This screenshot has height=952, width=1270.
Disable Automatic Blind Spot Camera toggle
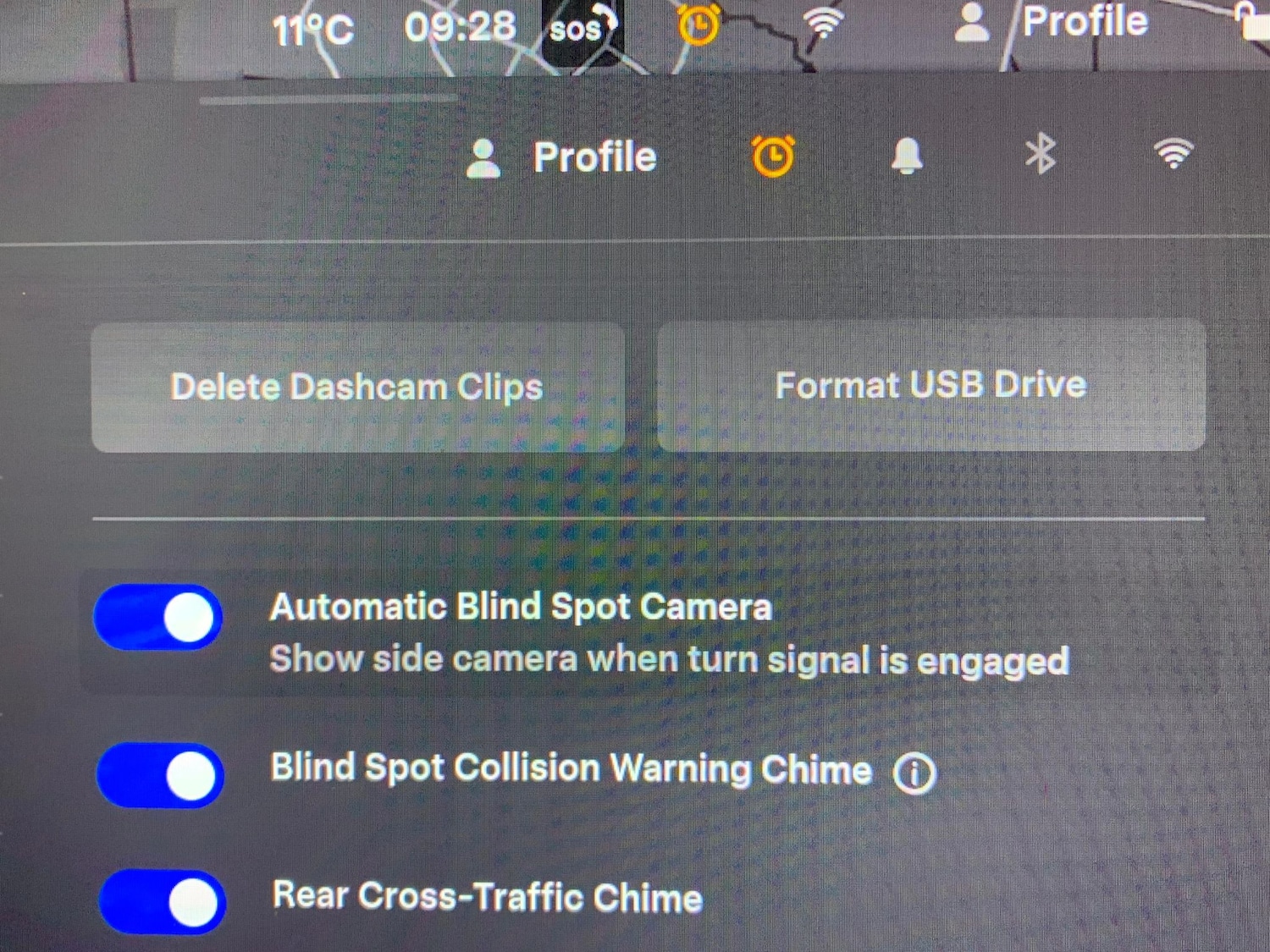(158, 617)
